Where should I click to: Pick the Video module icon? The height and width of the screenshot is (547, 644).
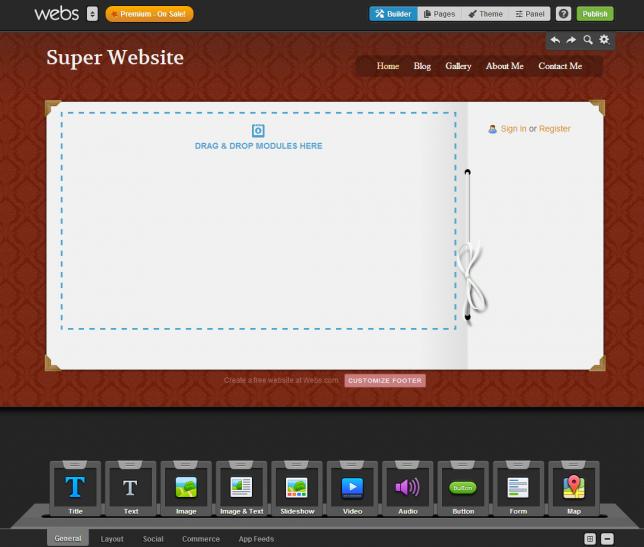point(352,487)
